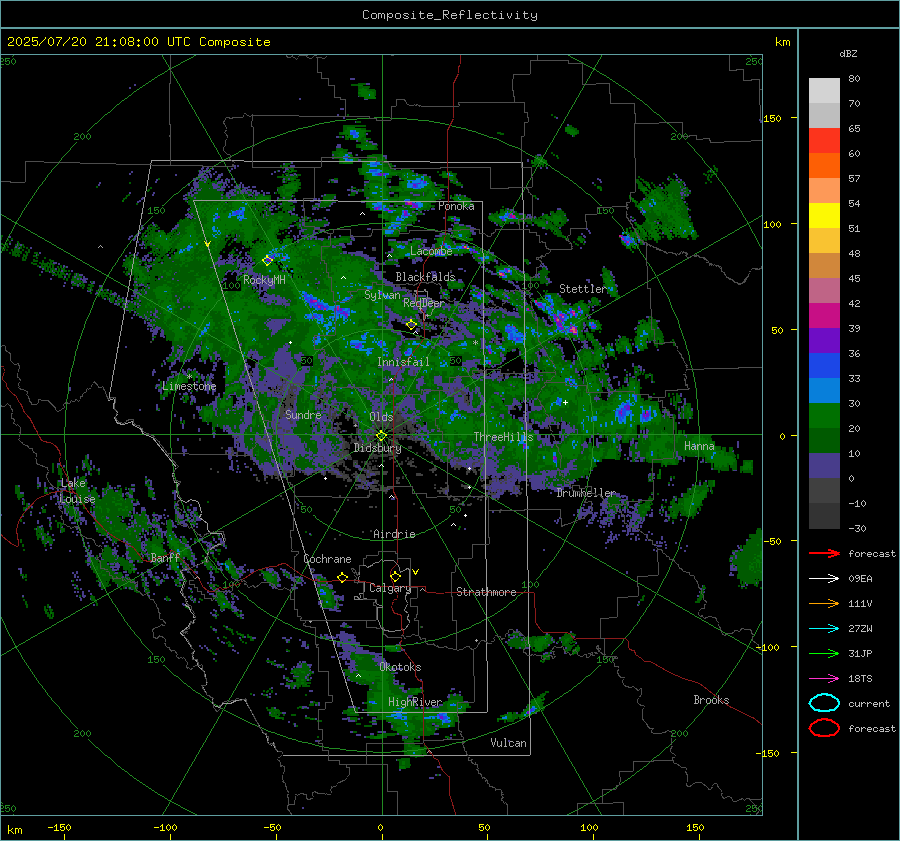The width and height of the screenshot is (900, 841).
Task: Click the Brooks city label
Action: pyautogui.click(x=711, y=700)
